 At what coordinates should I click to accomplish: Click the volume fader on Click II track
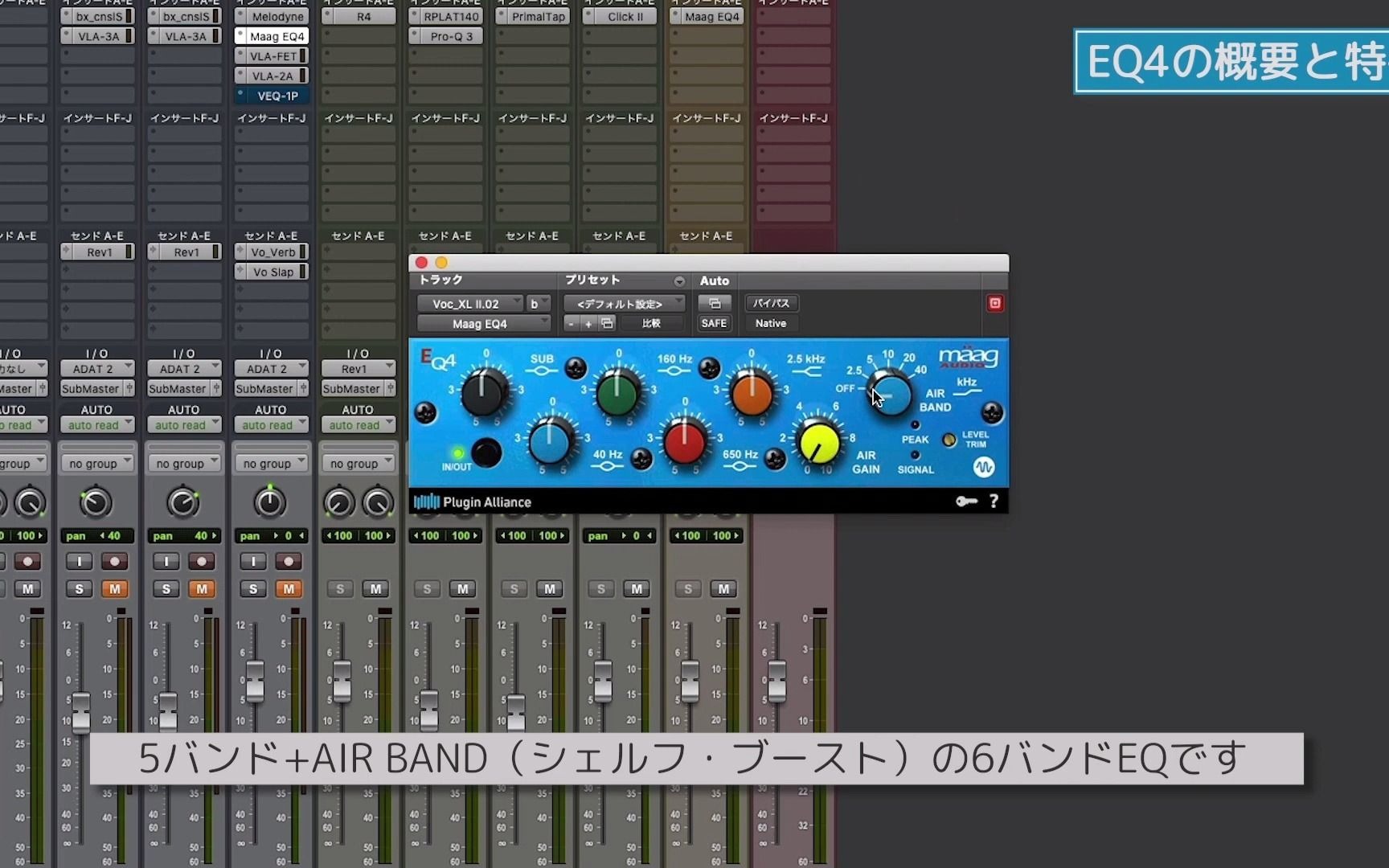[603, 682]
